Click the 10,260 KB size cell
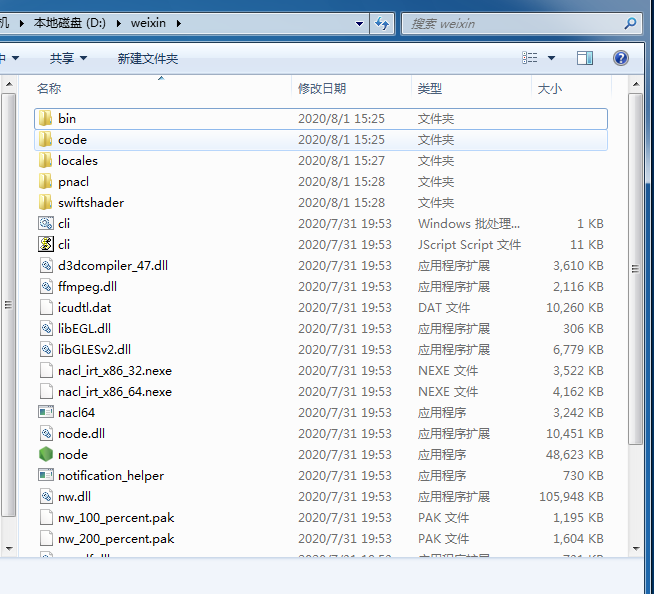 coord(575,307)
